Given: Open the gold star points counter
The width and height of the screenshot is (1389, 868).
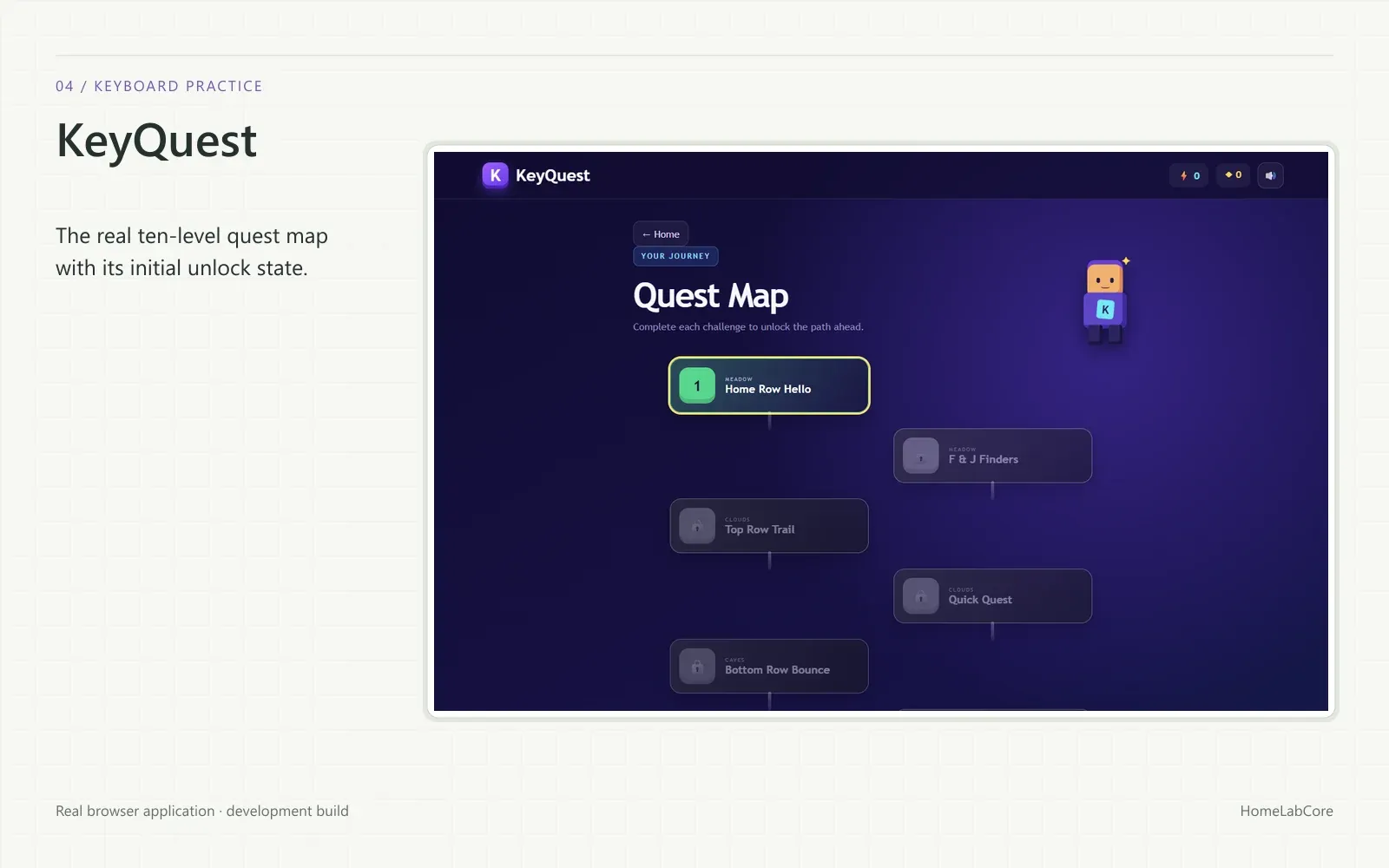Looking at the screenshot, I should tap(1233, 175).
